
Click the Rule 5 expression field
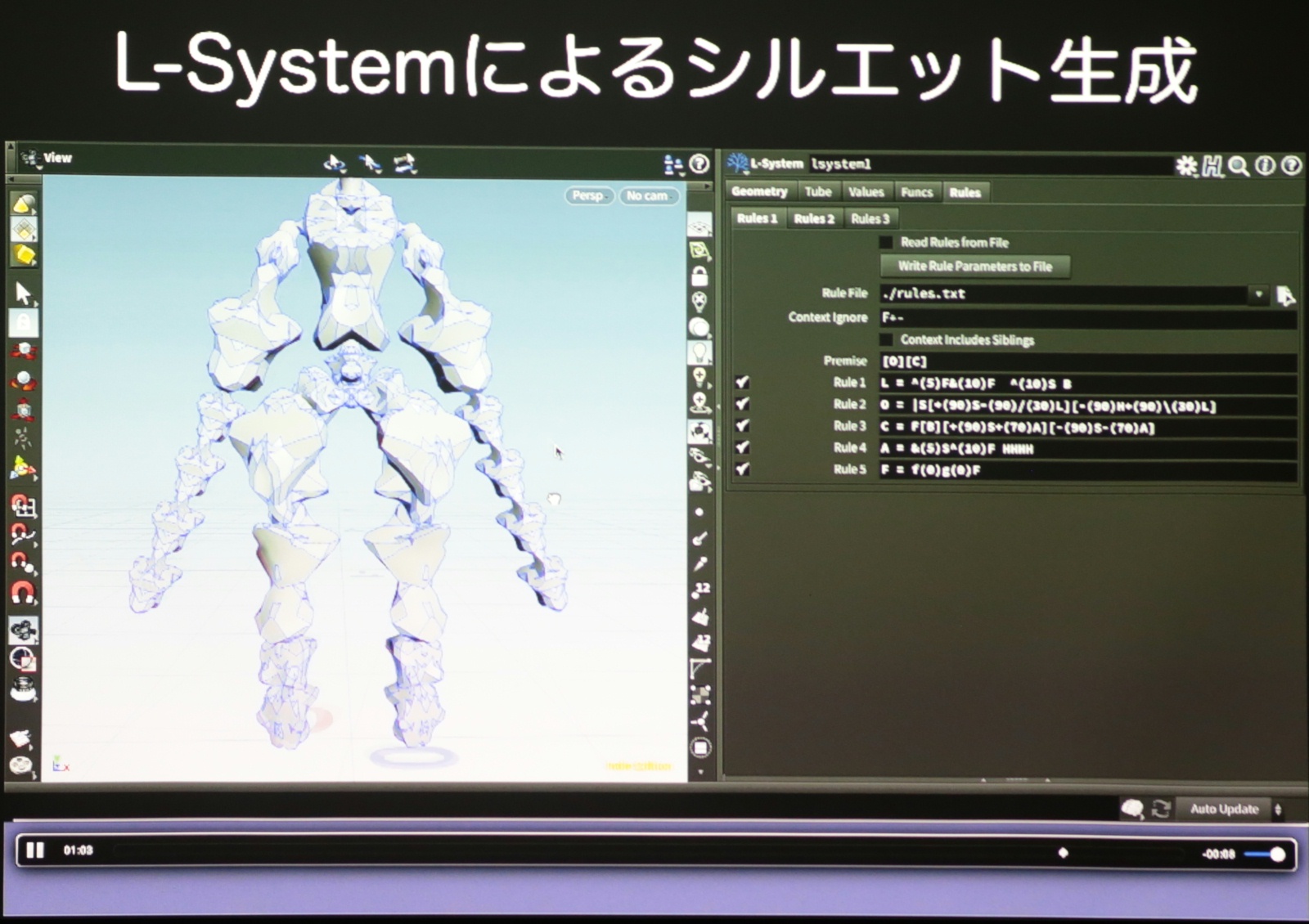click(x=1088, y=470)
